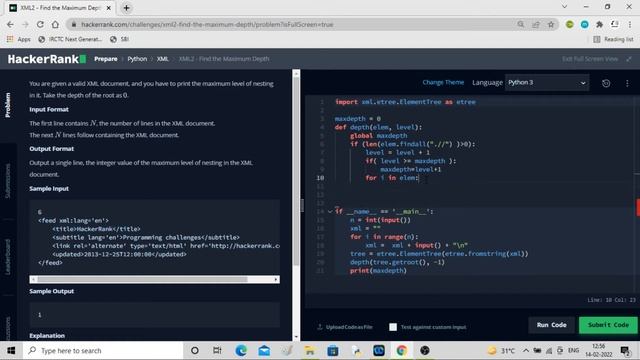This screenshot has width=640, height=360.
Task: Open Cortana circle icon
Action: click(x=195, y=351)
